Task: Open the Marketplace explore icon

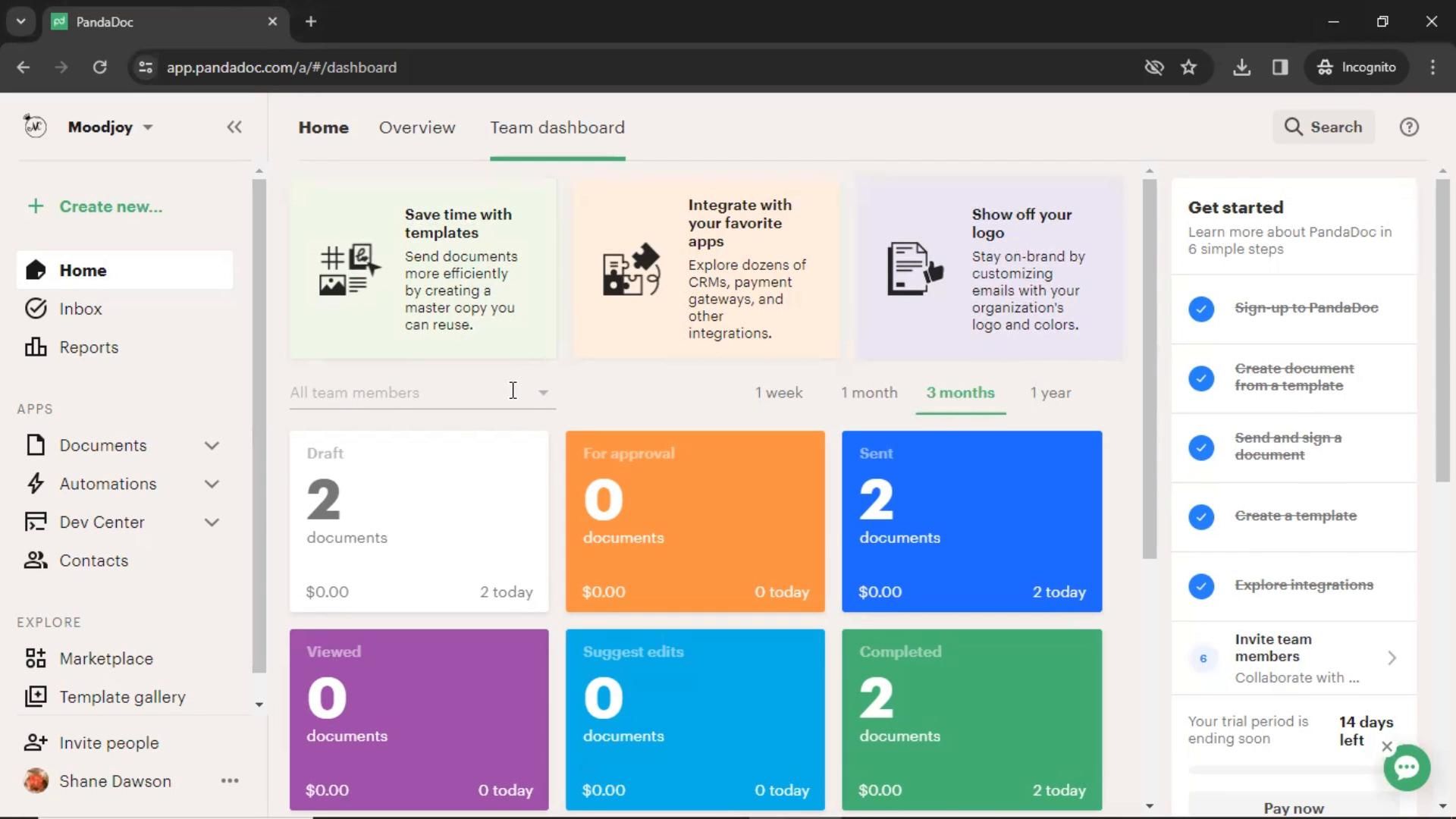Action: [x=35, y=657]
